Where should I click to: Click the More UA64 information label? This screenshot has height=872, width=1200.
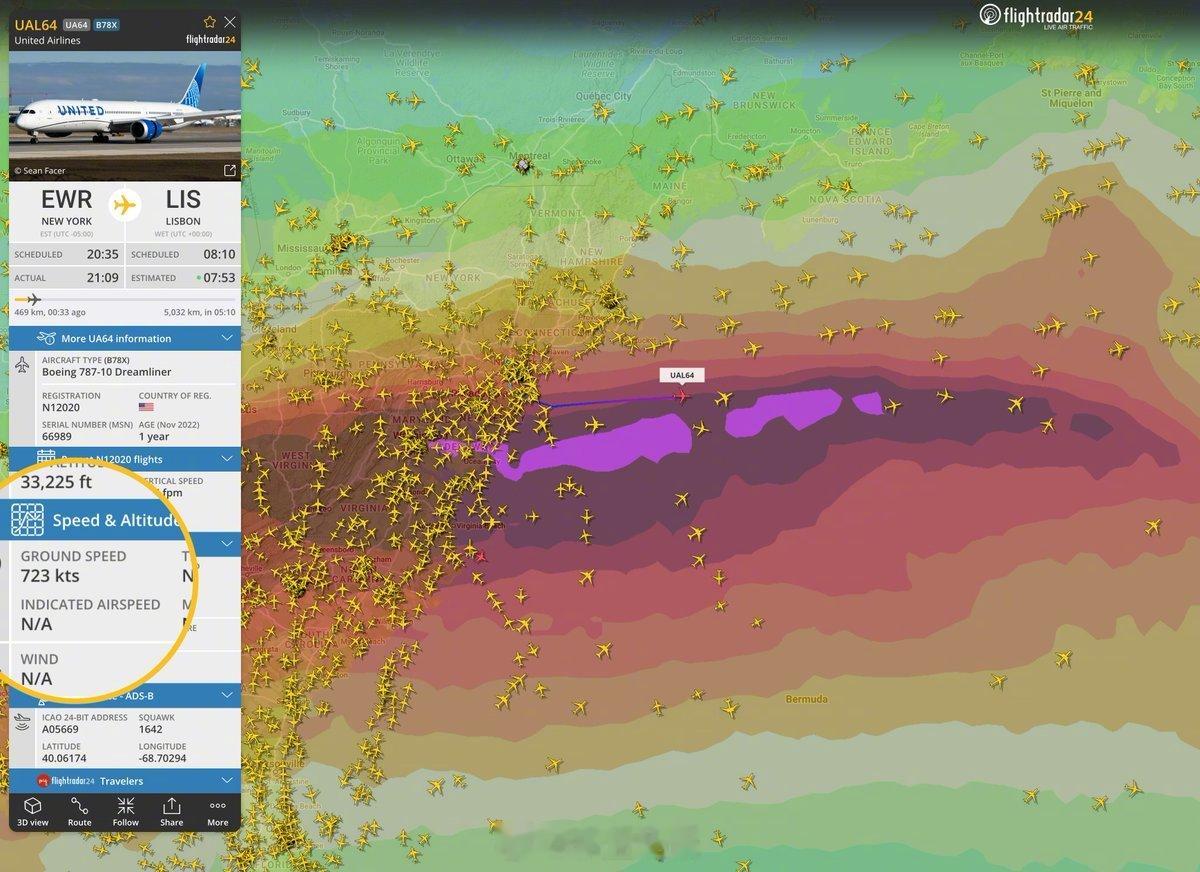[115, 338]
